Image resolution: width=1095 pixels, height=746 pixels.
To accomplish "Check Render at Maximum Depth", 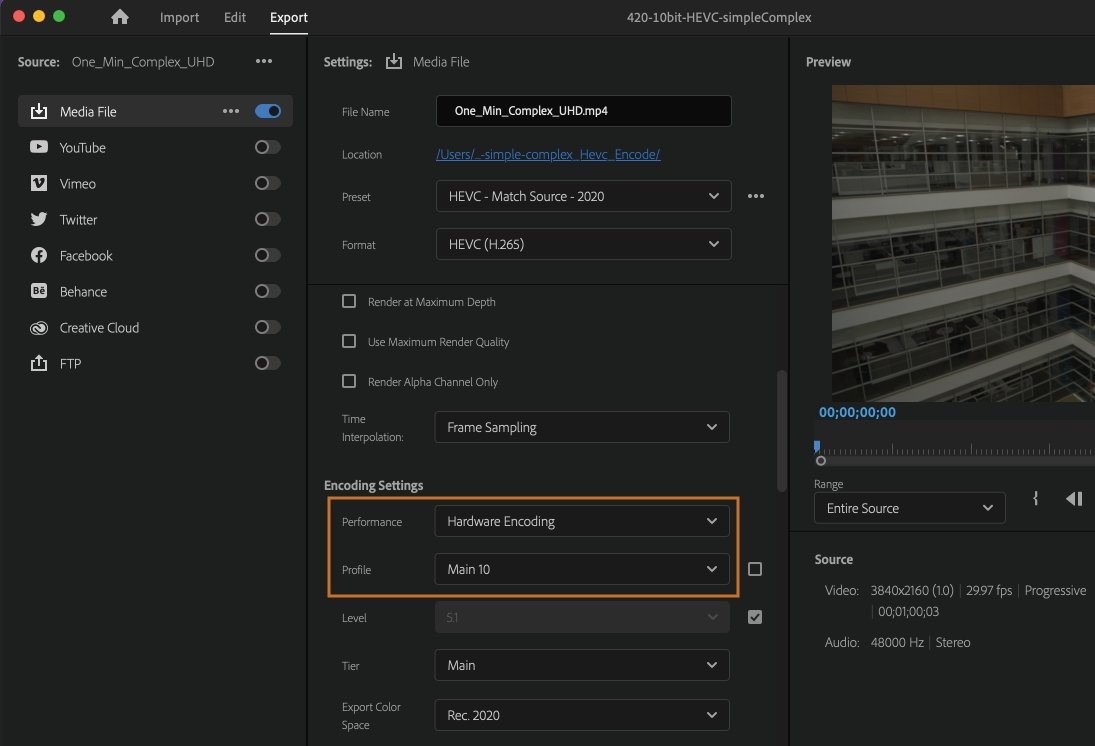I will pyautogui.click(x=348, y=301).
